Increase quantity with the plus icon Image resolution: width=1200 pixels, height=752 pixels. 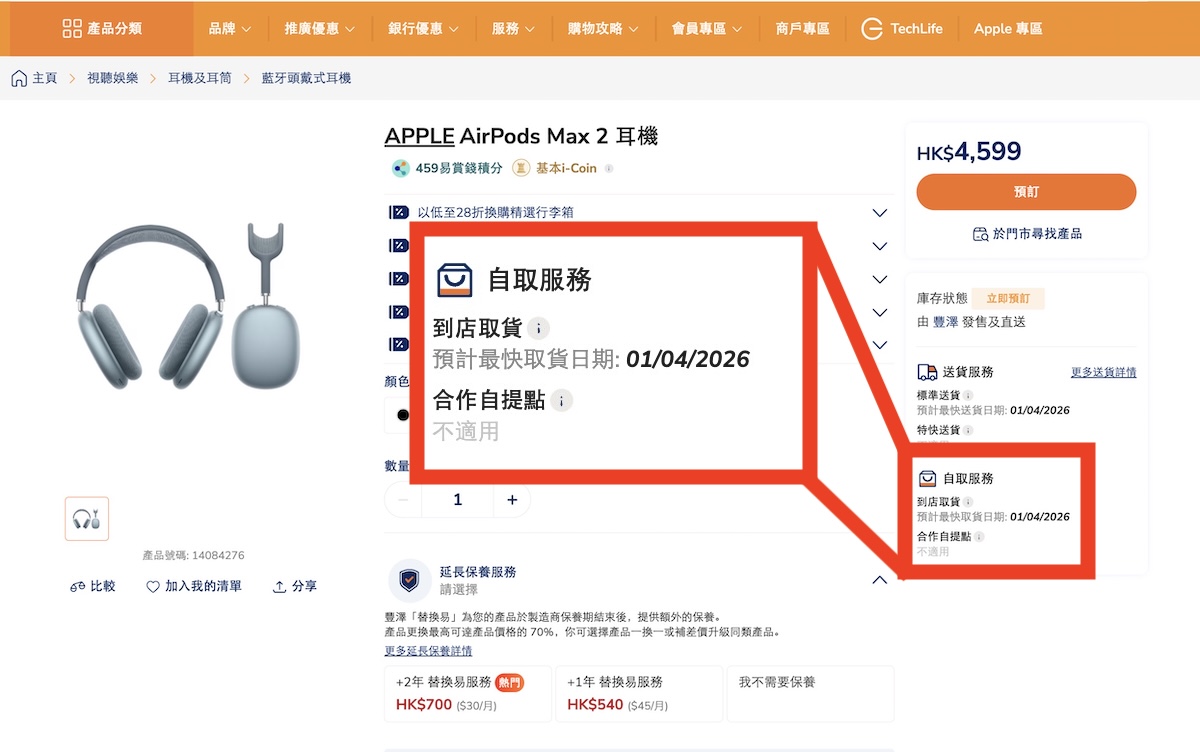coord(512,500)
